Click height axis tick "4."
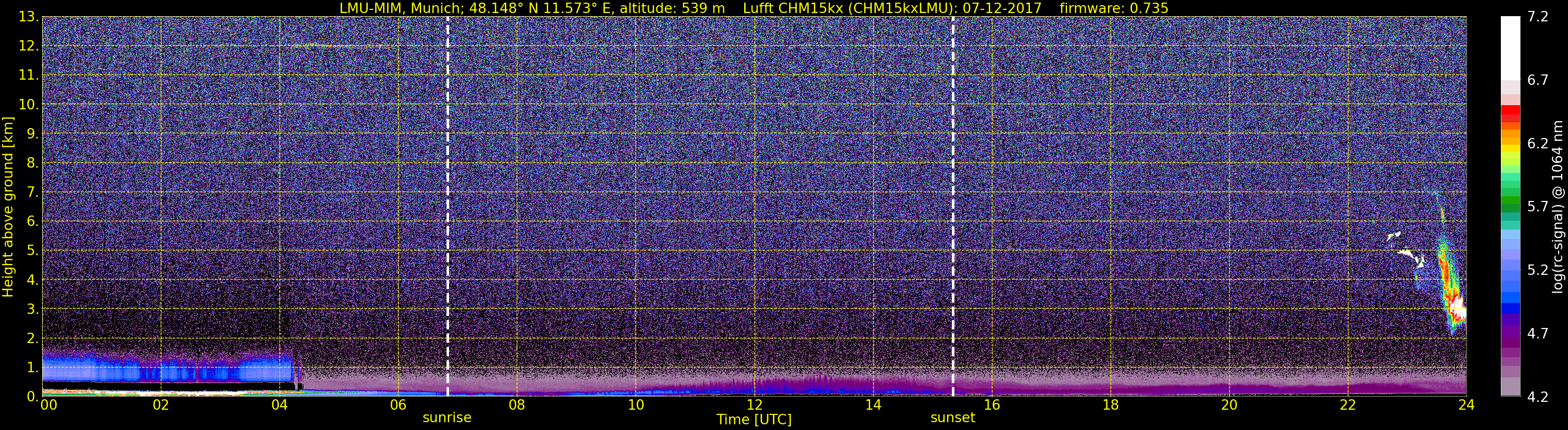This screenshot has height=430, width=1568. [x=32, y=280]
